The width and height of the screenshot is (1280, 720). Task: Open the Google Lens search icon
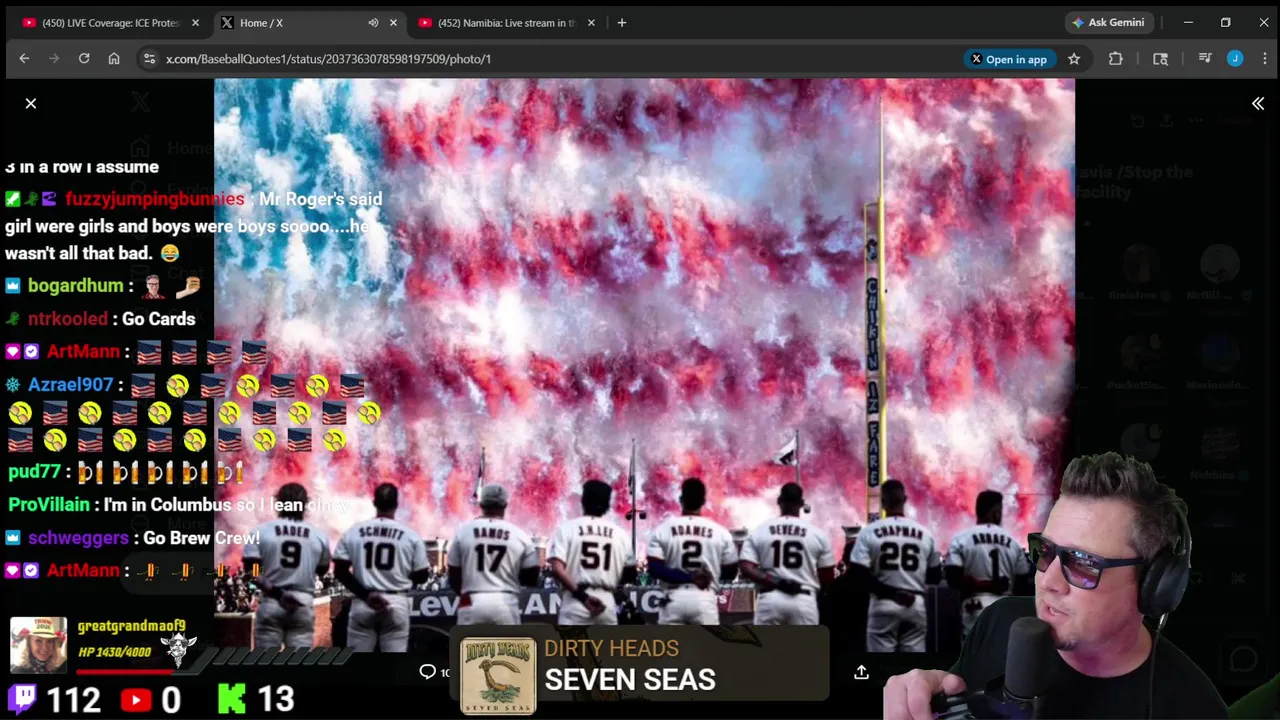pos(1160,59)
